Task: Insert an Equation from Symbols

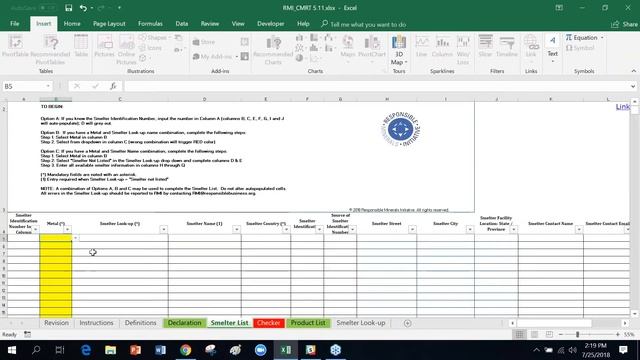Action: 584,38
